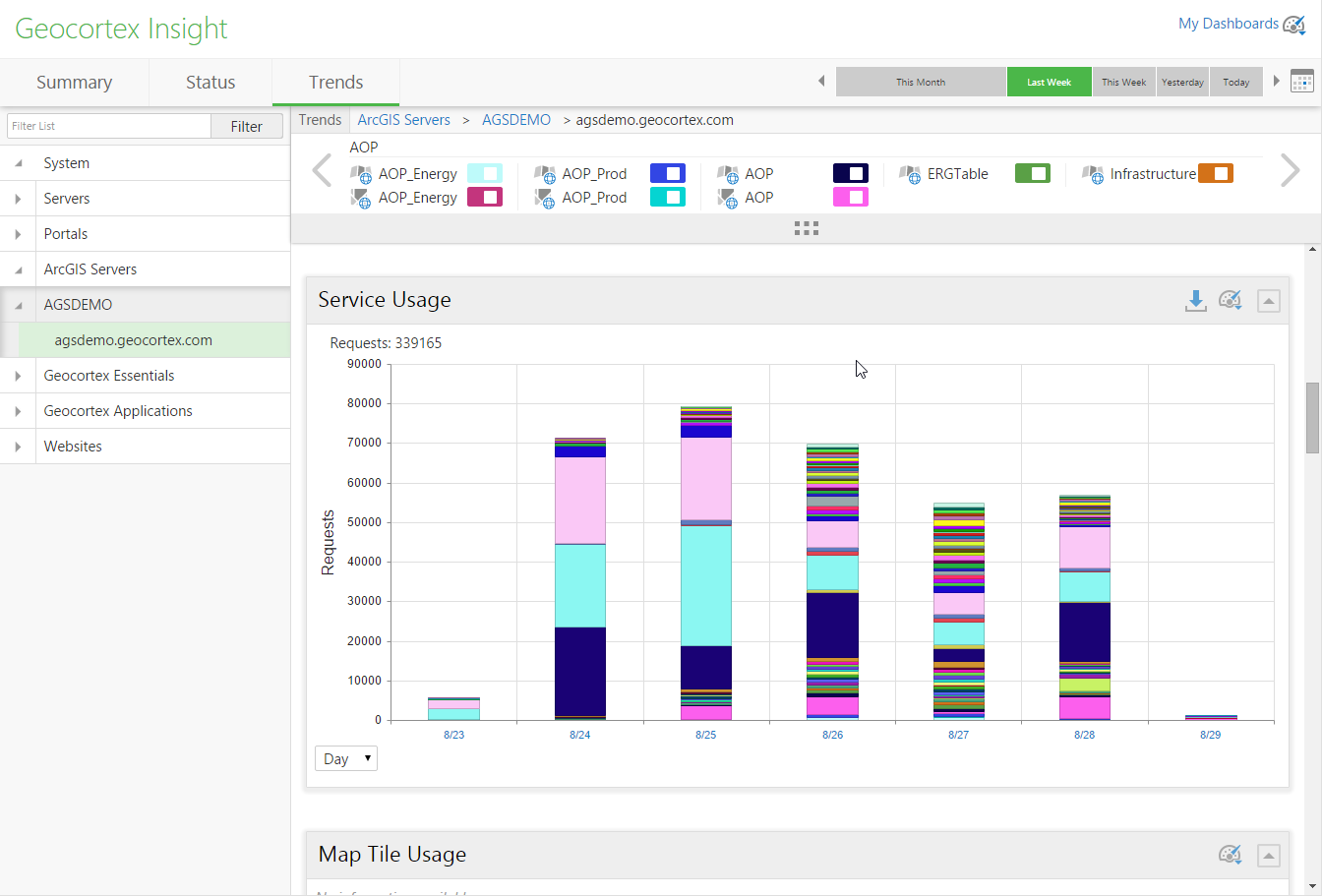Focus the Filter List input field

[109, 126]
